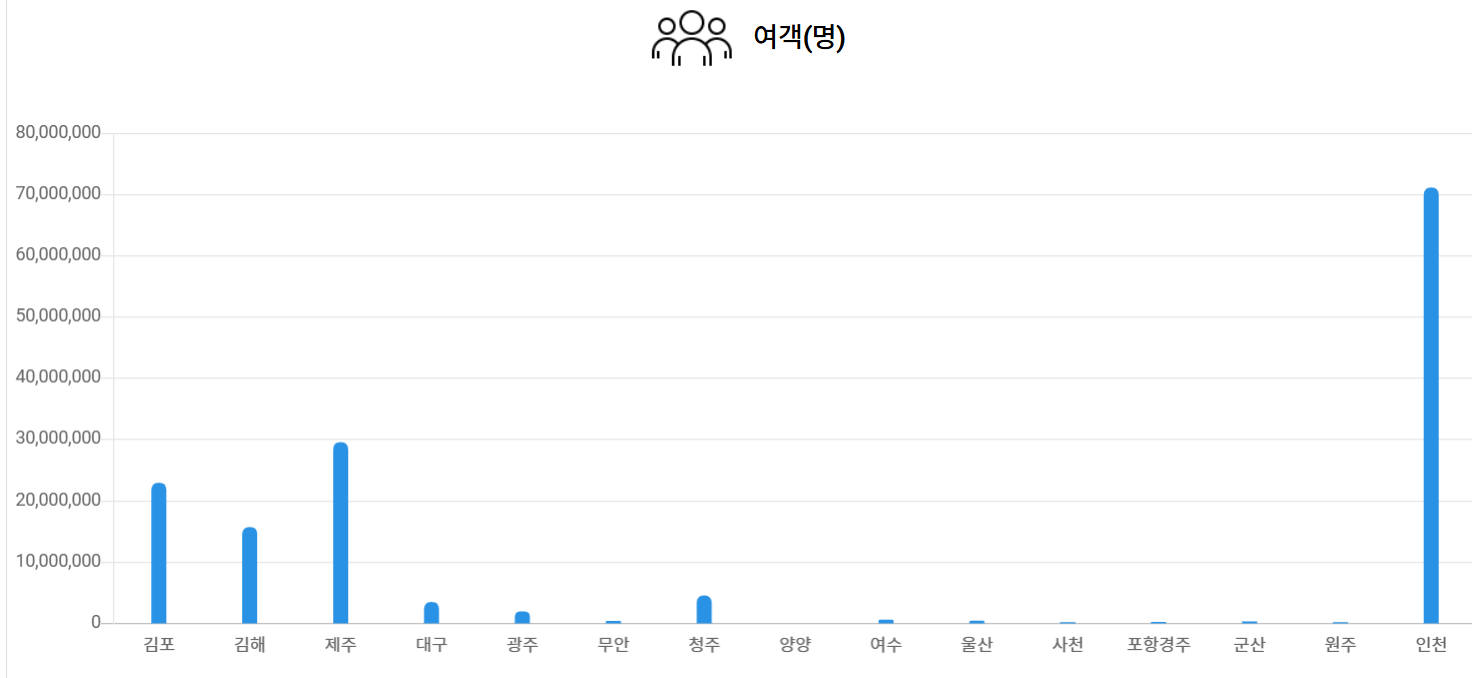Select the 양양 axis label
Viewport: 1472px width, 678px height.
click(795, 645)
